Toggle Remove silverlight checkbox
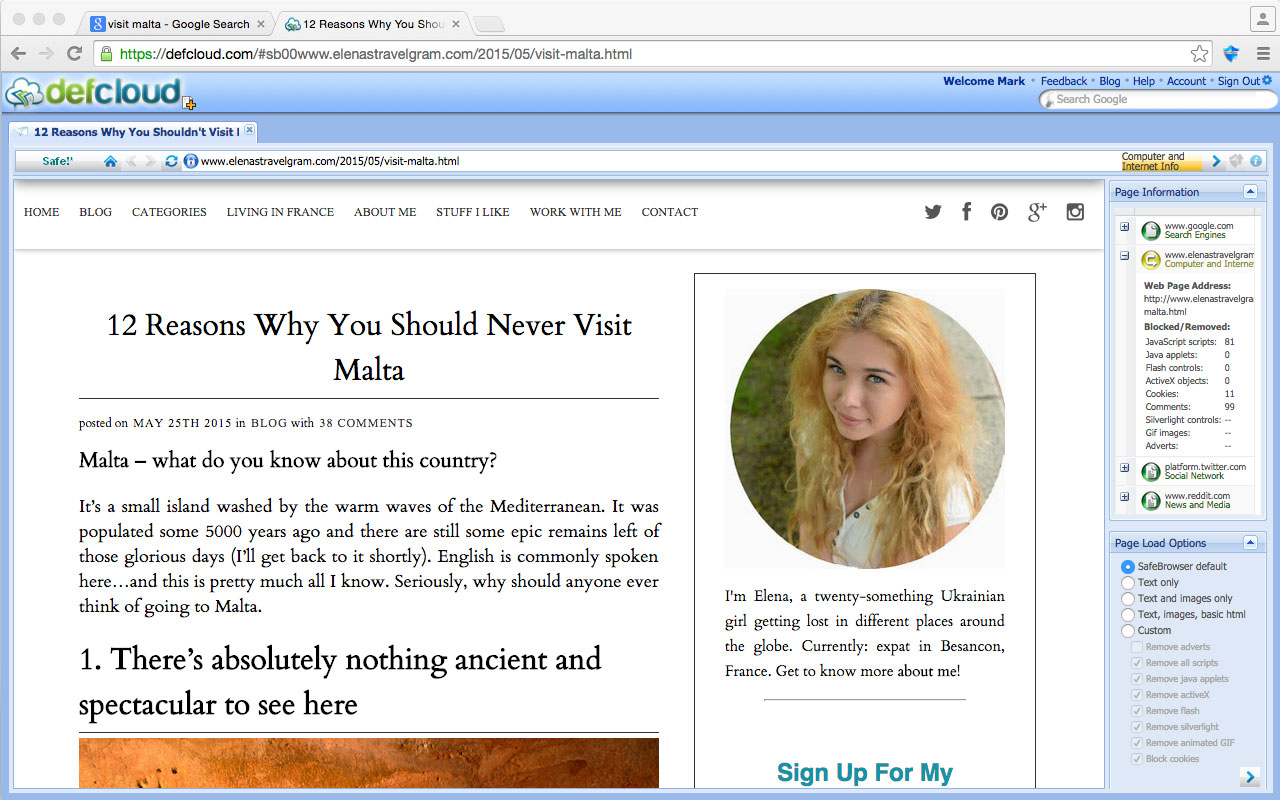Screen dimensions: 1280x800 pyautogui.click(x=1137, y=727)
